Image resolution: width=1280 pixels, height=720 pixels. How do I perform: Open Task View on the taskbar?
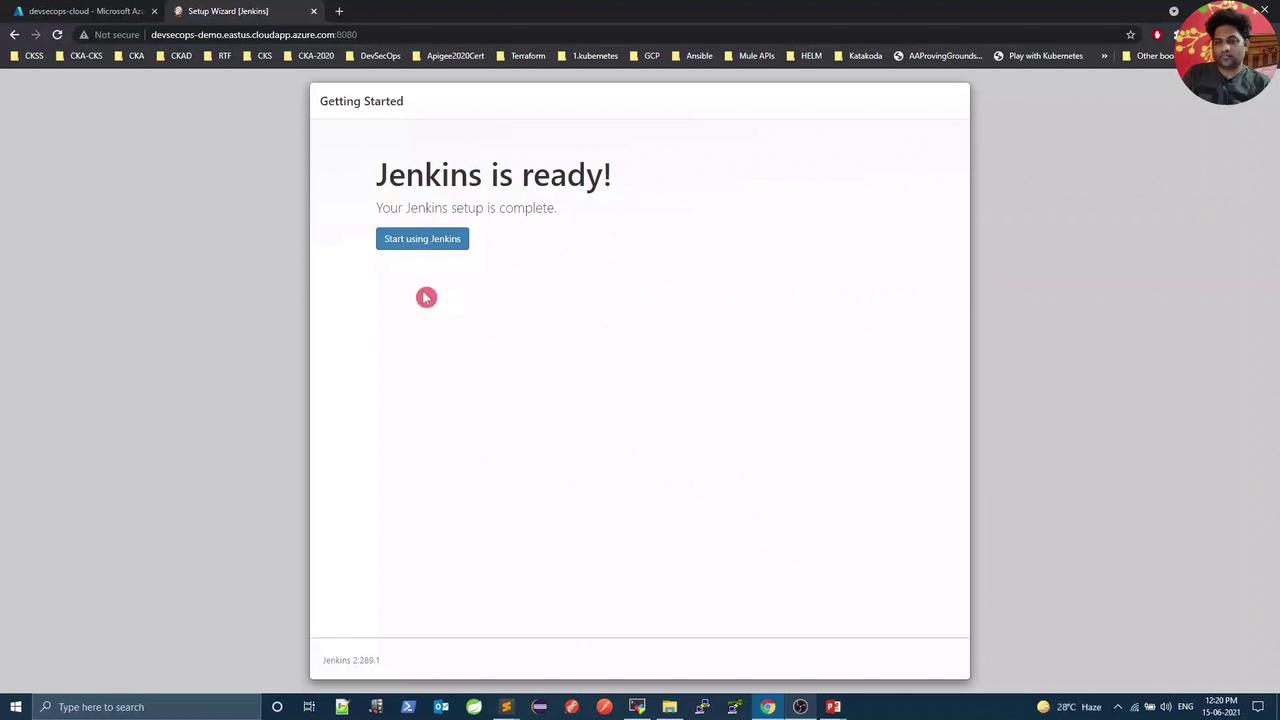pyautogui.click(x=309, y=707)
